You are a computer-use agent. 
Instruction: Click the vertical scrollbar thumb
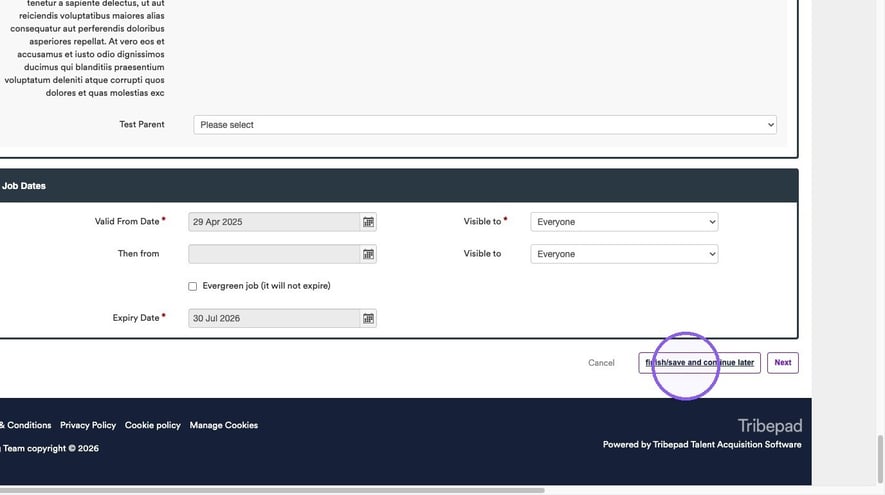(879, 459)
